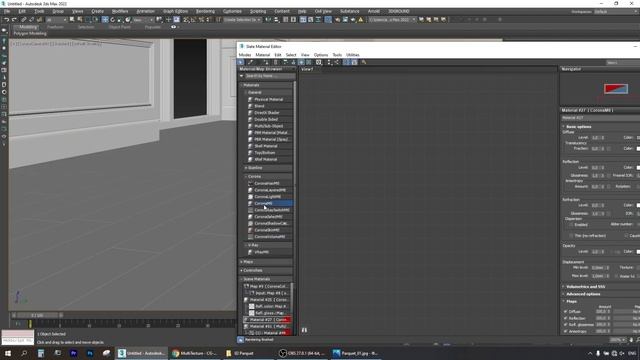Click the View1 tab in Slate editor
Image resolution: width=640 pixels, height=360 pixels.
(307, 69)
